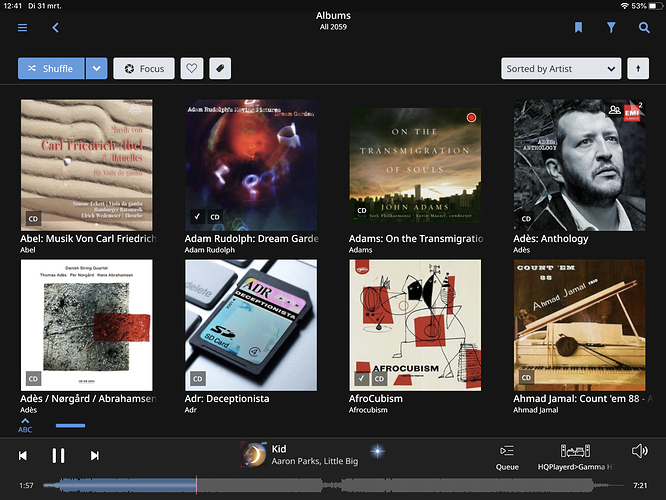This screenshot has width=666, height=500.
Task: Click the title Adams: On the Transmigration
Action: point(416,239)
